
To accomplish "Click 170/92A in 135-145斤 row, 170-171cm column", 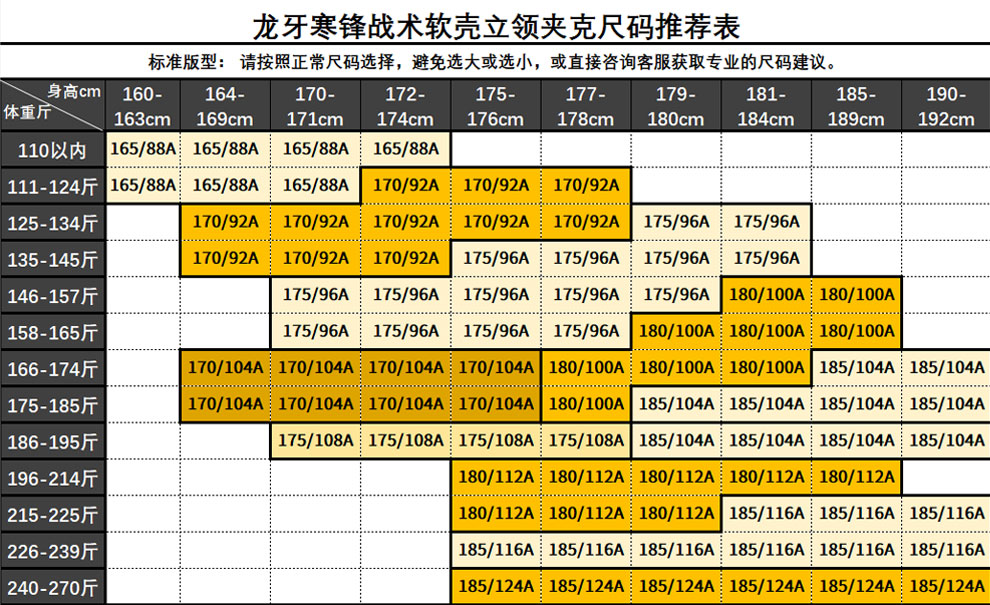I will (316, 258).
